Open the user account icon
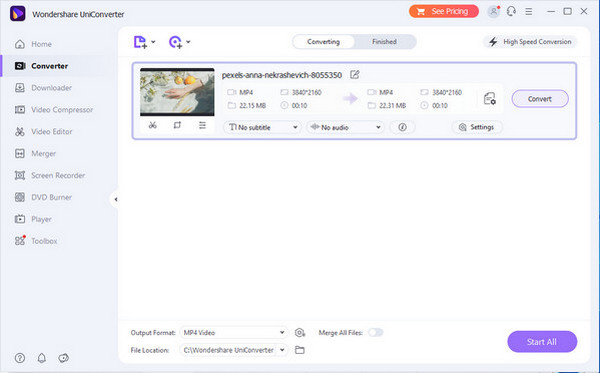 494,11
